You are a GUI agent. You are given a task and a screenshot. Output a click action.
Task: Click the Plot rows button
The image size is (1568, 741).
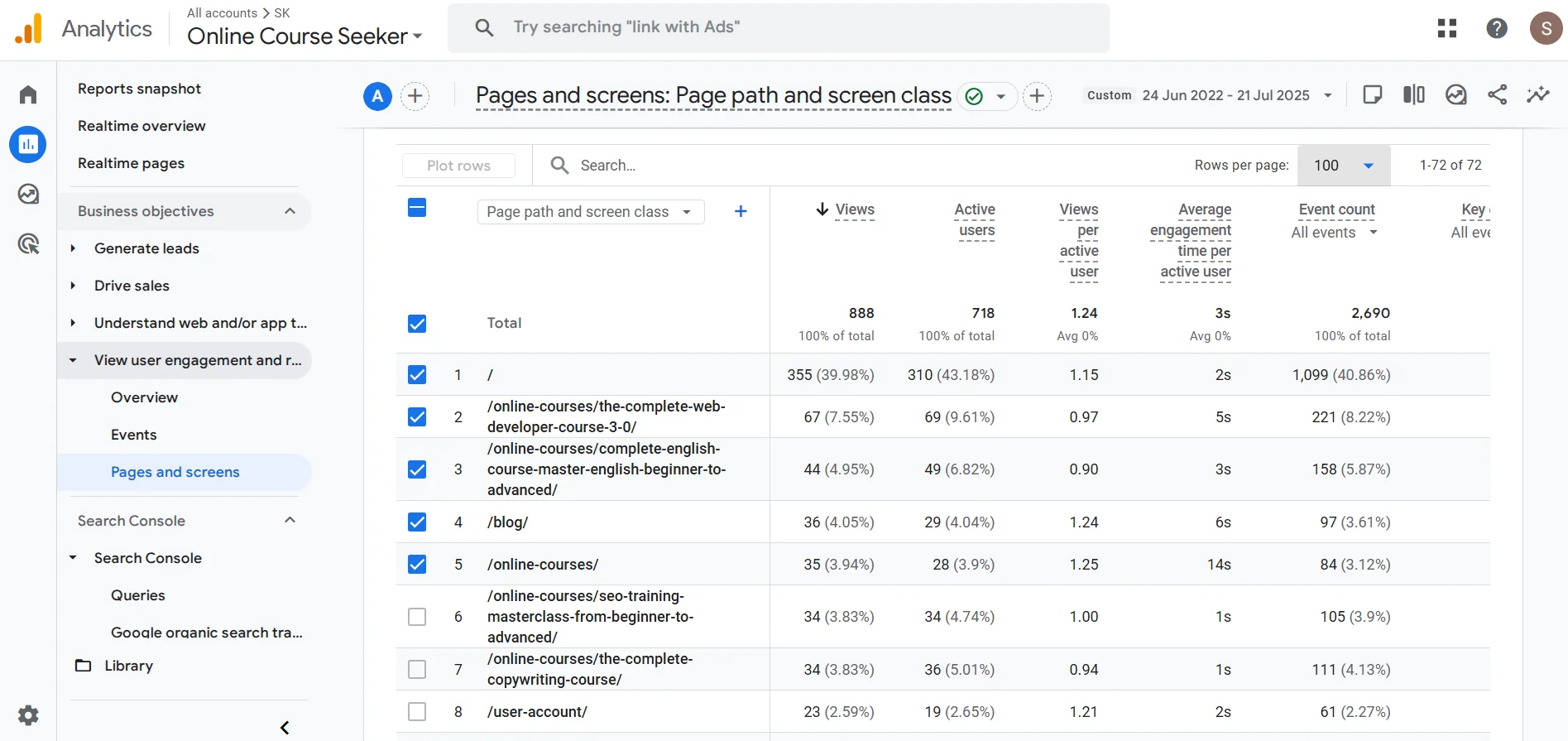458,166
